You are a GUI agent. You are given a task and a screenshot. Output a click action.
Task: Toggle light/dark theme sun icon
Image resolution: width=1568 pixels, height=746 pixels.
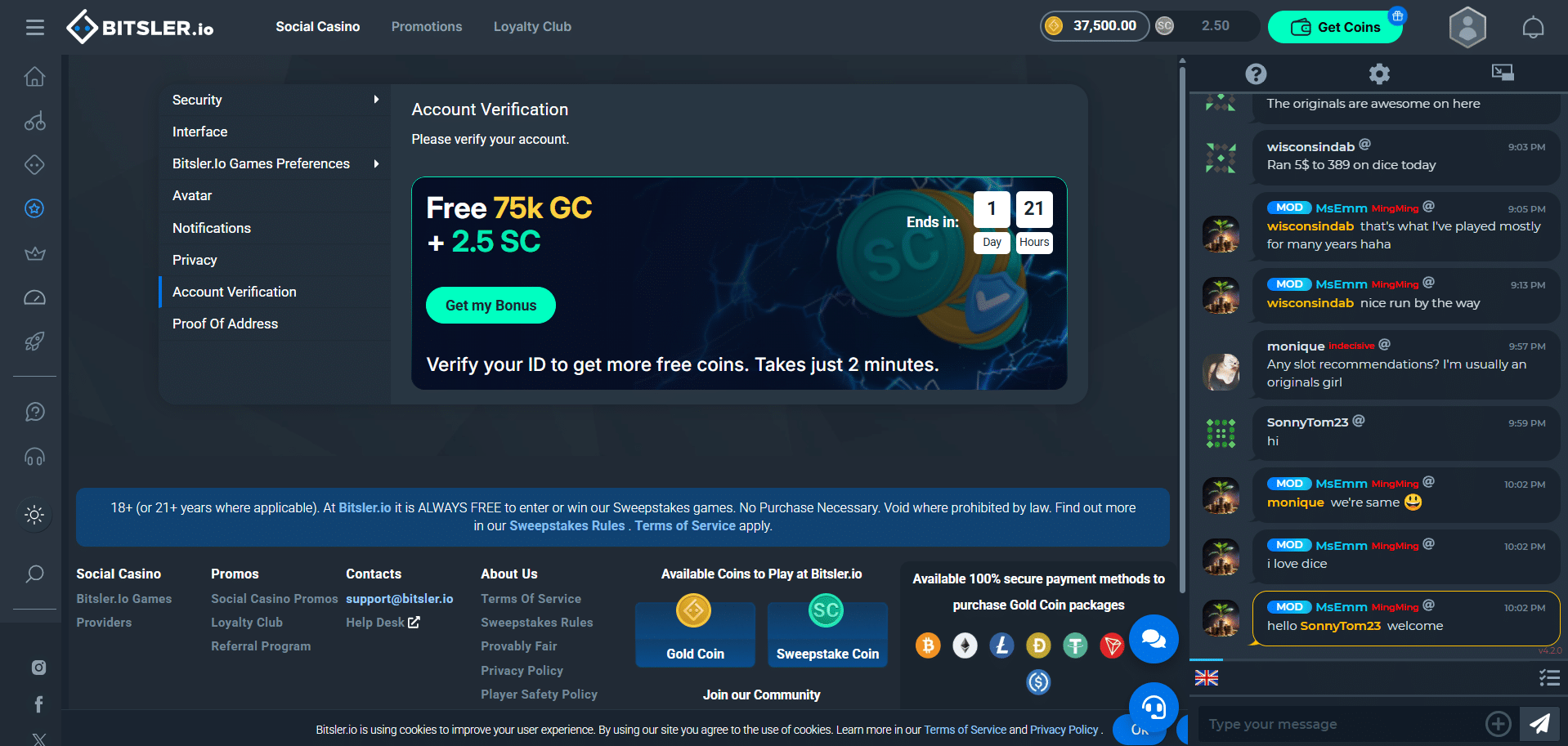(34, 515)
